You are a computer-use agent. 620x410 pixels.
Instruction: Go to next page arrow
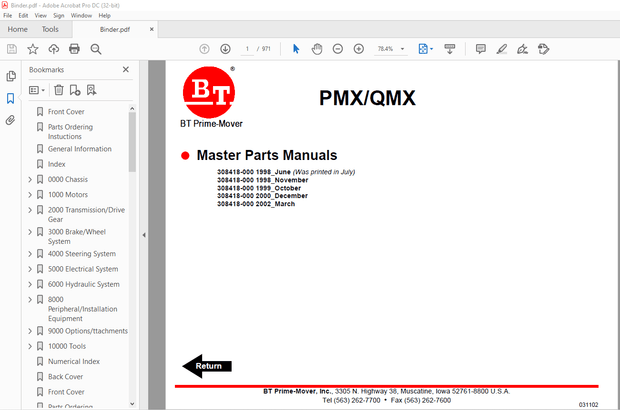pyautogui.click(x=225, y=49)
